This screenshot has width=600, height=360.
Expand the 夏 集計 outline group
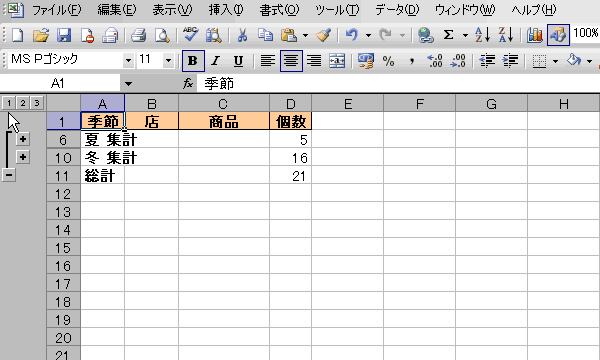pos(23,139)
